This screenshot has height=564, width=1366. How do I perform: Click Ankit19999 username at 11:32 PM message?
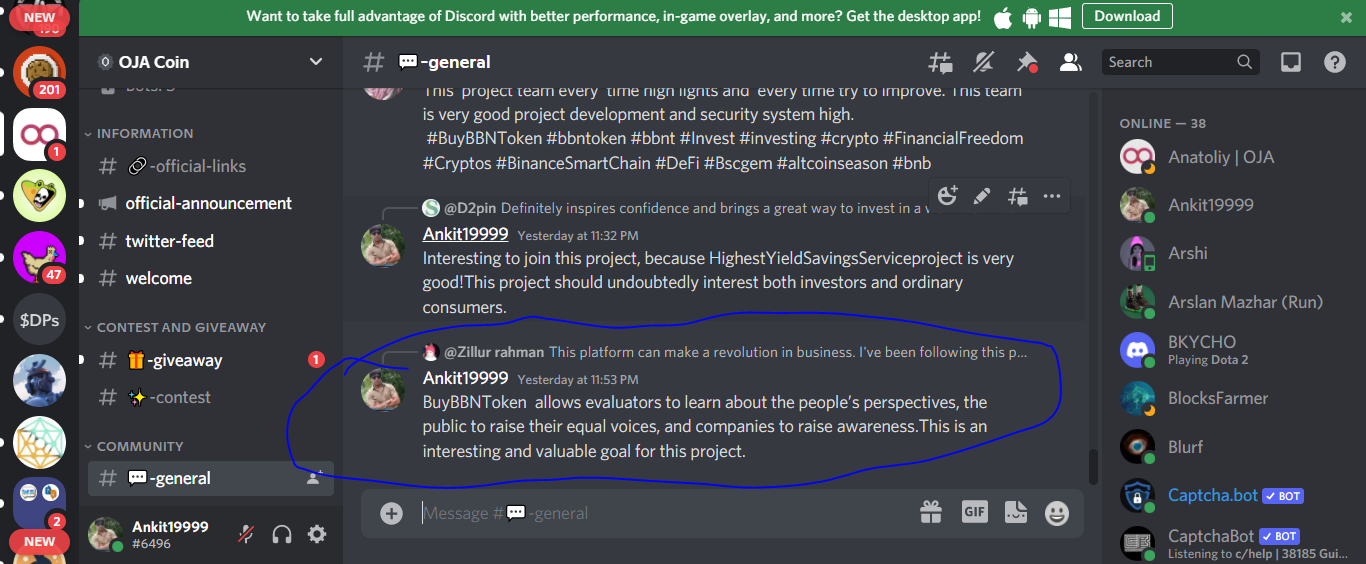466,234
